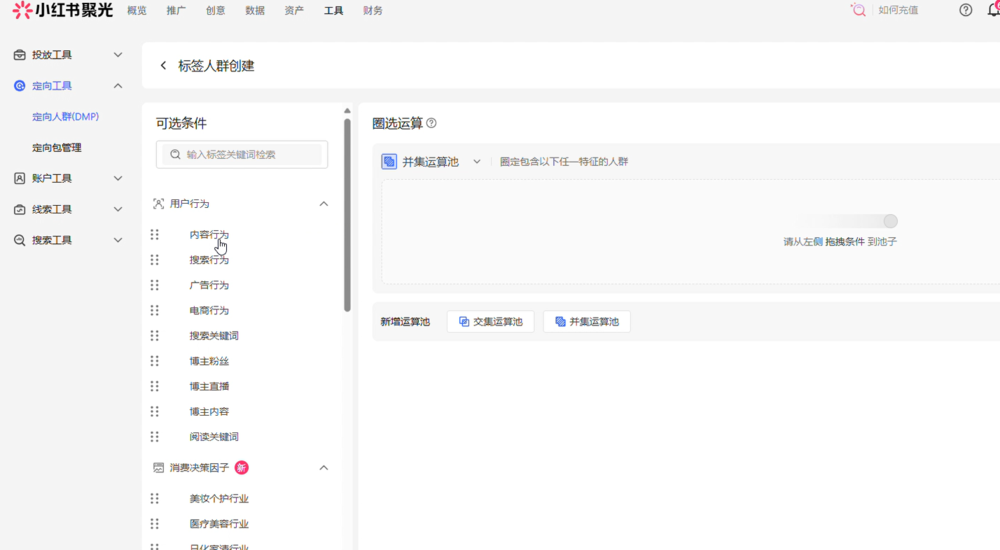Viewport: 1000px width, 550px height.
Task: Select the 博主直播 condition
Action: 209,386
